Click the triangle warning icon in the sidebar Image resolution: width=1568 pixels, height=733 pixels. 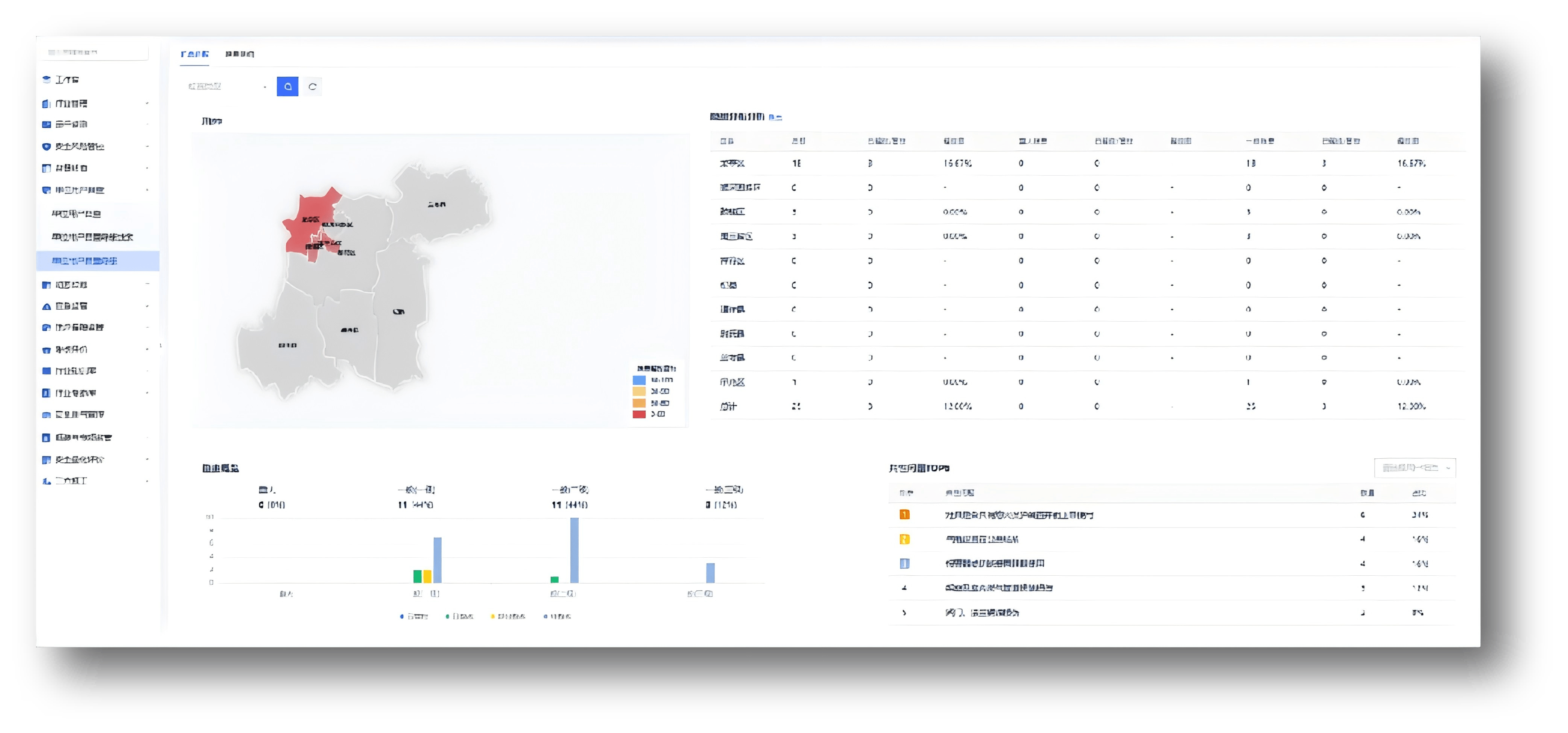pyautogui.click(x=46, y=306)
